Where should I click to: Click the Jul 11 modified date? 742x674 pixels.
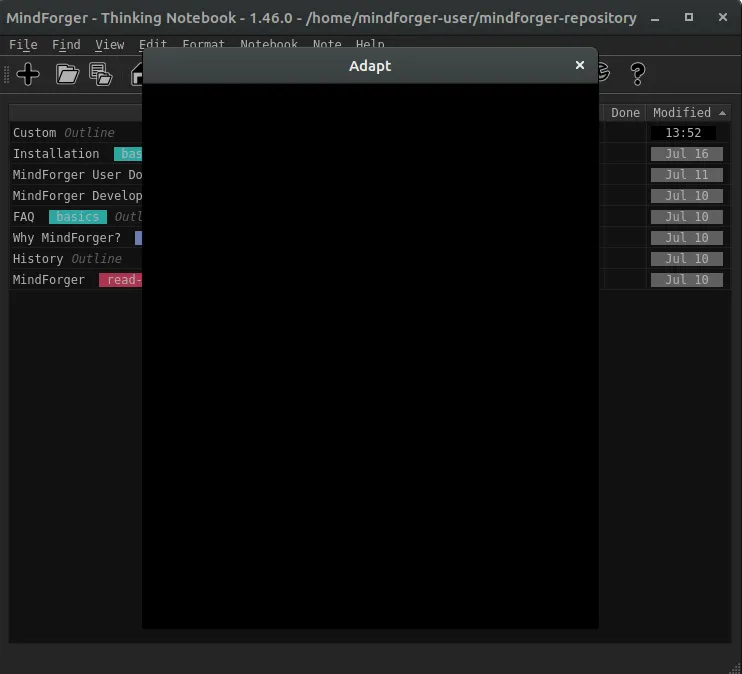click(687, 175)
